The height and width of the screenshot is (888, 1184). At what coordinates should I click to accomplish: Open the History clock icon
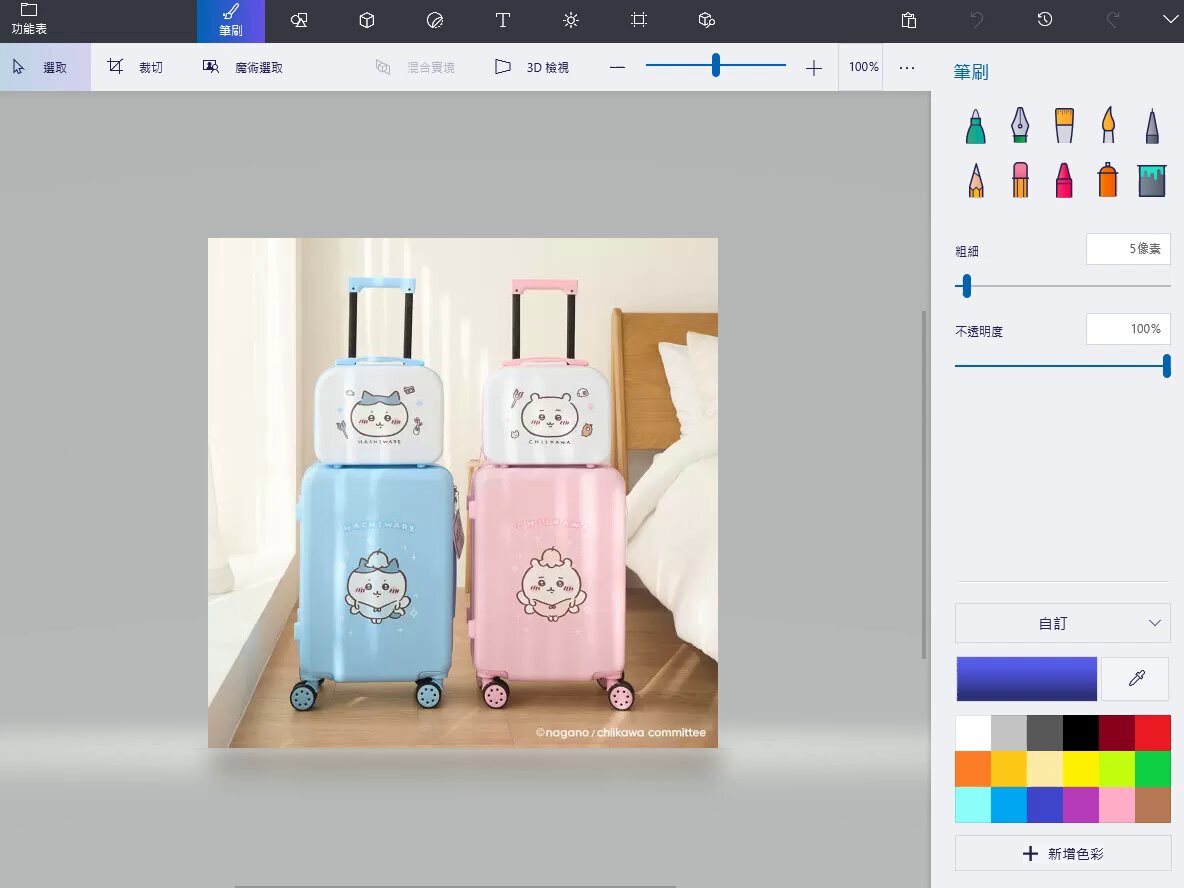1045,20
